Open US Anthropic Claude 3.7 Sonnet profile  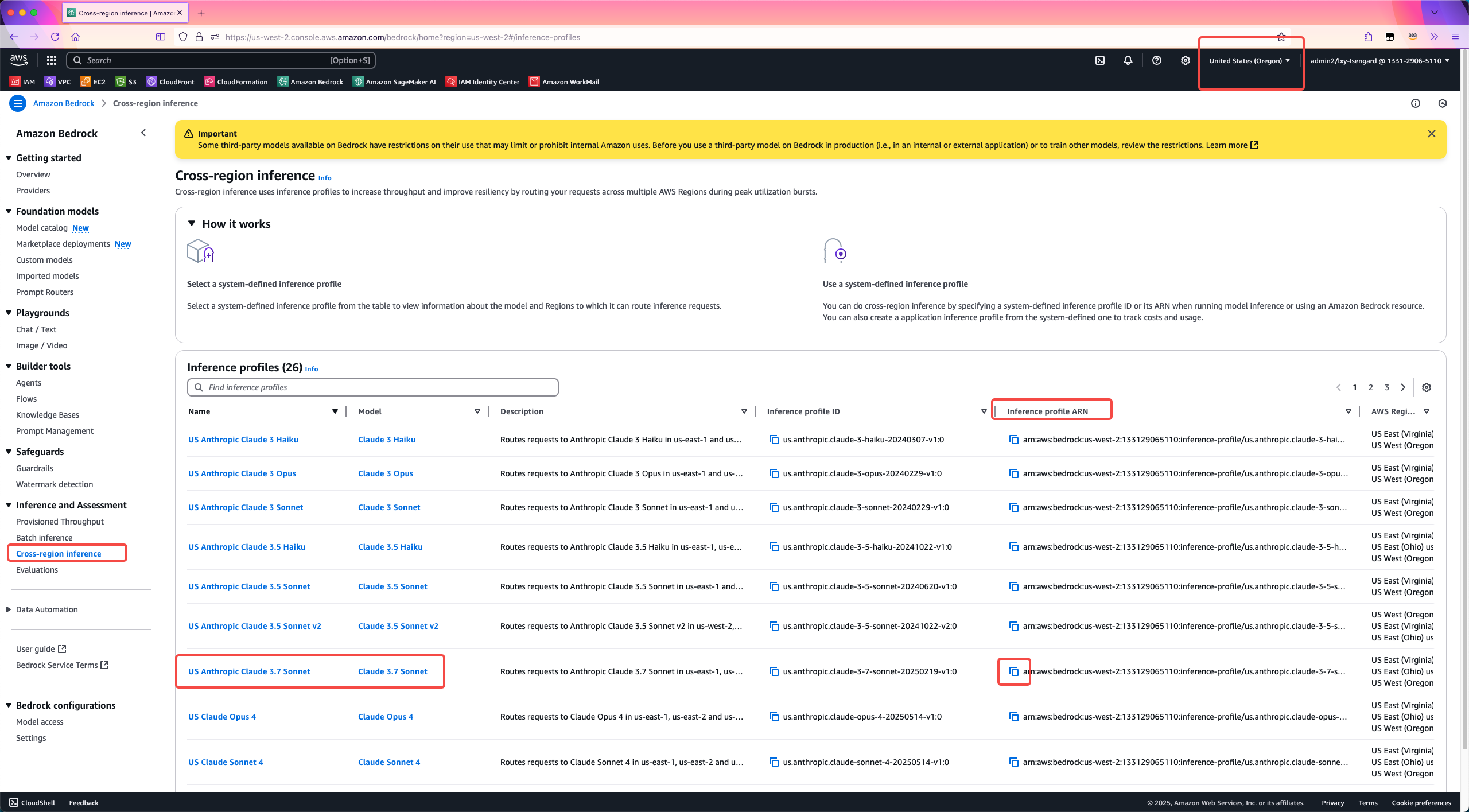tap(249, 671)
